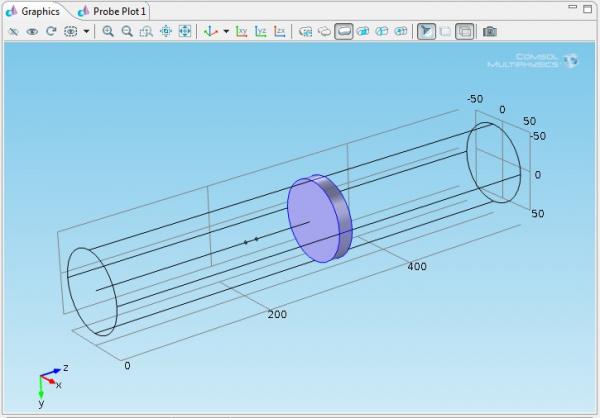This screenshot has height=418, width=600.
Task: Open the hidden objects view dropdown arrow
Action: coord(86,31)
